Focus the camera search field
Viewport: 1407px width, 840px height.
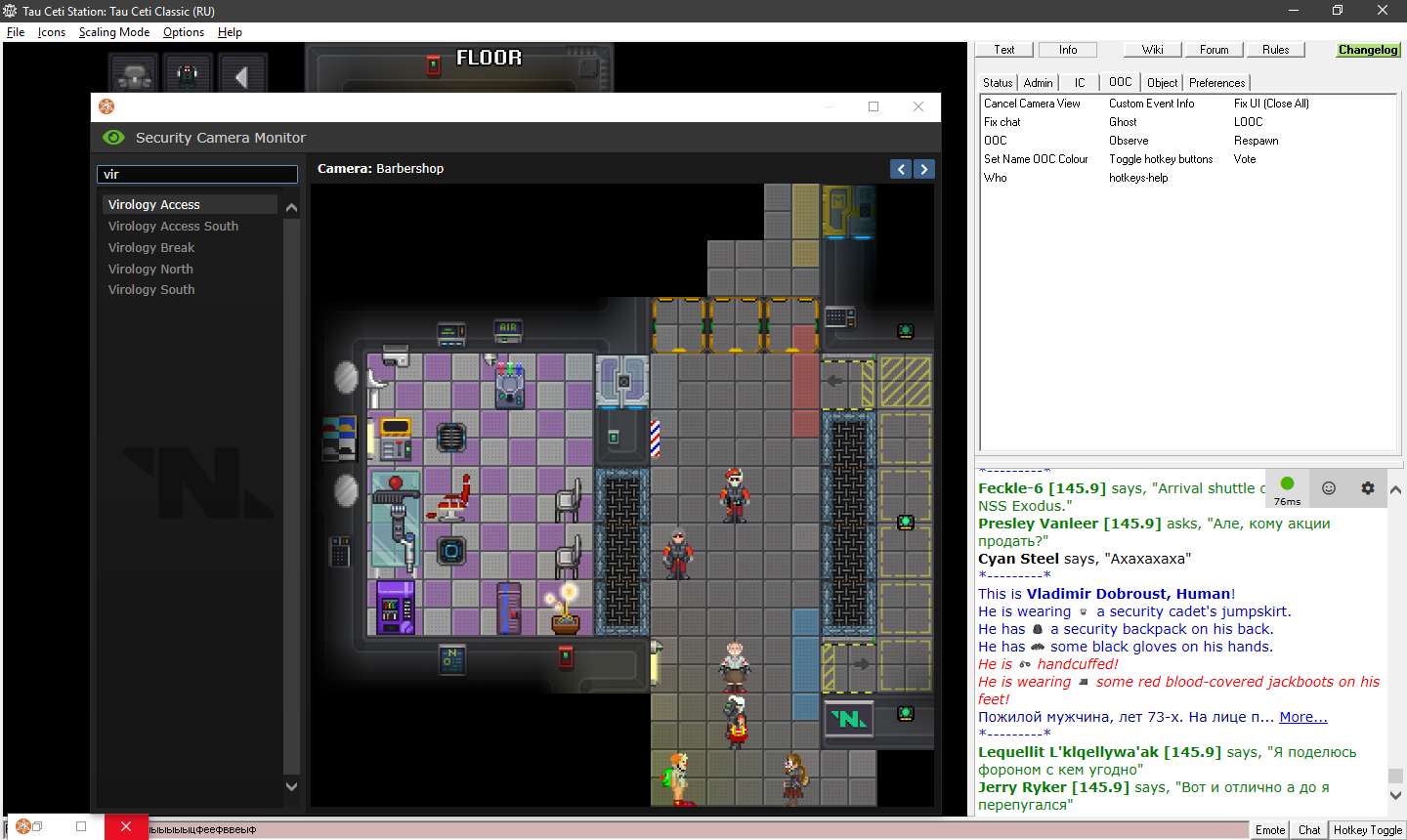click(x=197, y=174)
